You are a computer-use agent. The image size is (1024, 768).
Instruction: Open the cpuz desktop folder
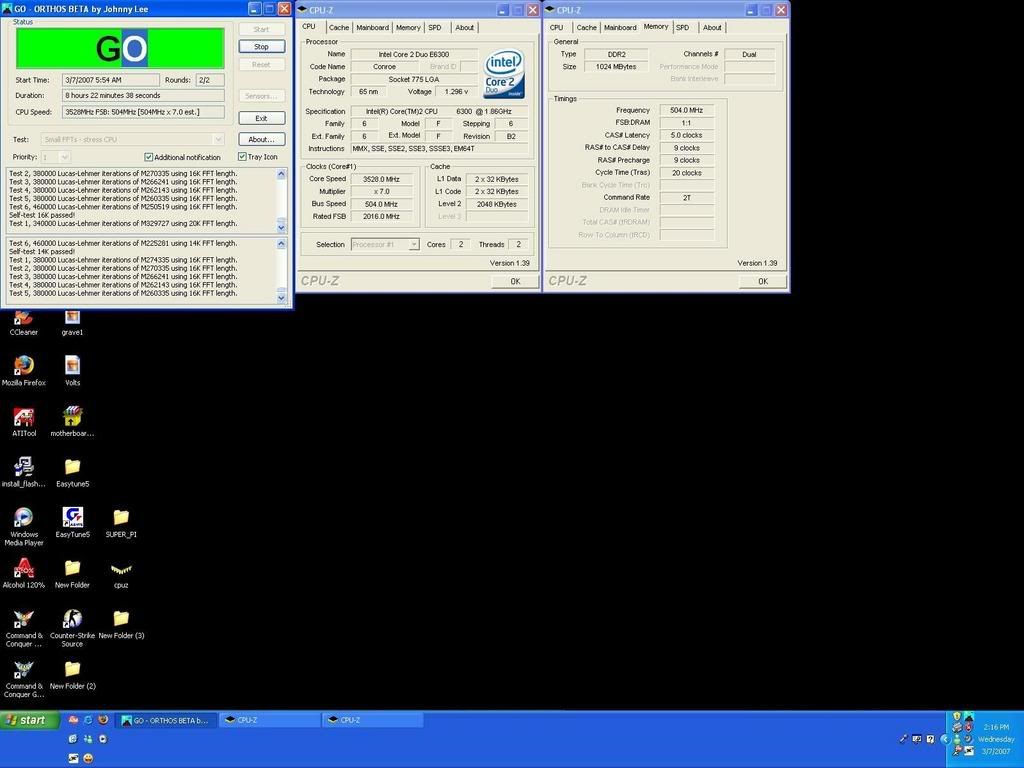[121, 569]
